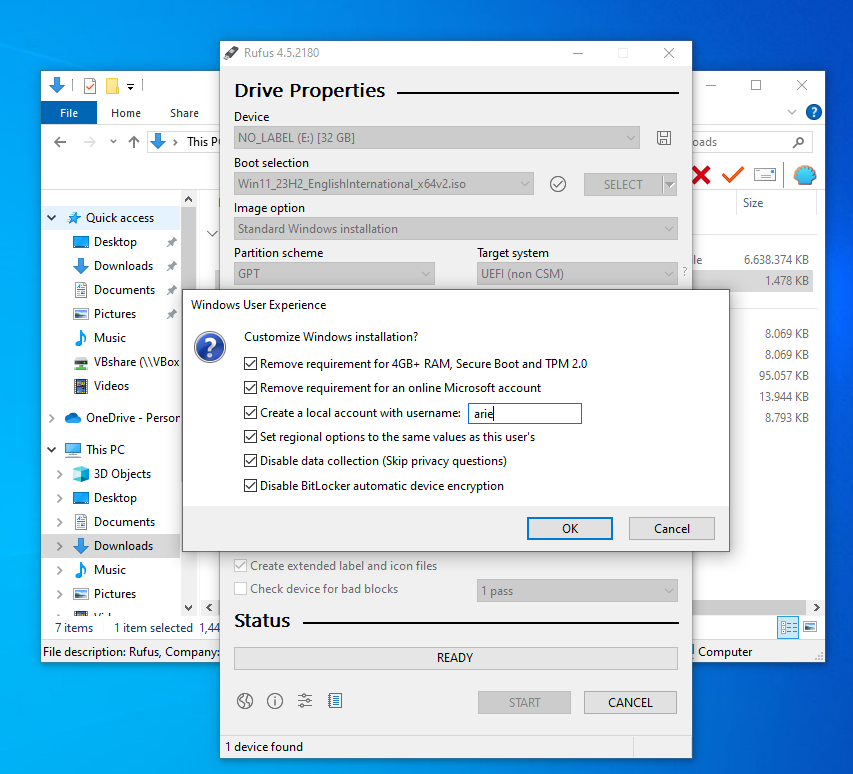Uncheck remove online Microsoft account requirement
Screen dimensions: 853x774
tap(250, 388)
